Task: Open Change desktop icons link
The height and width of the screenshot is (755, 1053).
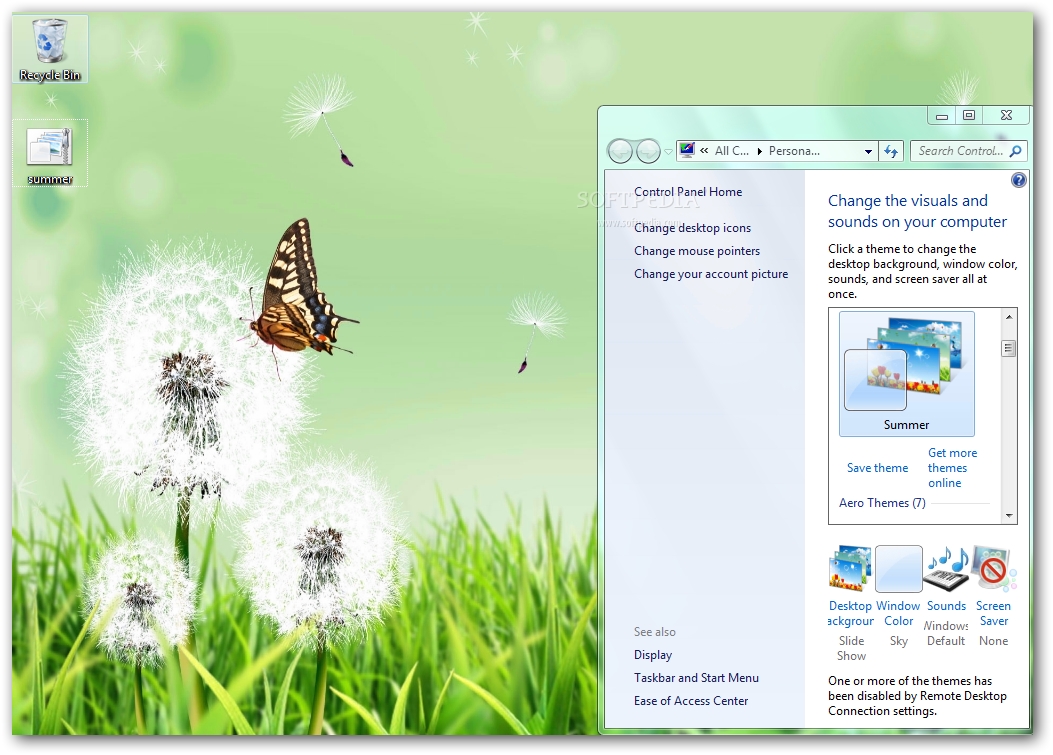Action: (692, 228)
